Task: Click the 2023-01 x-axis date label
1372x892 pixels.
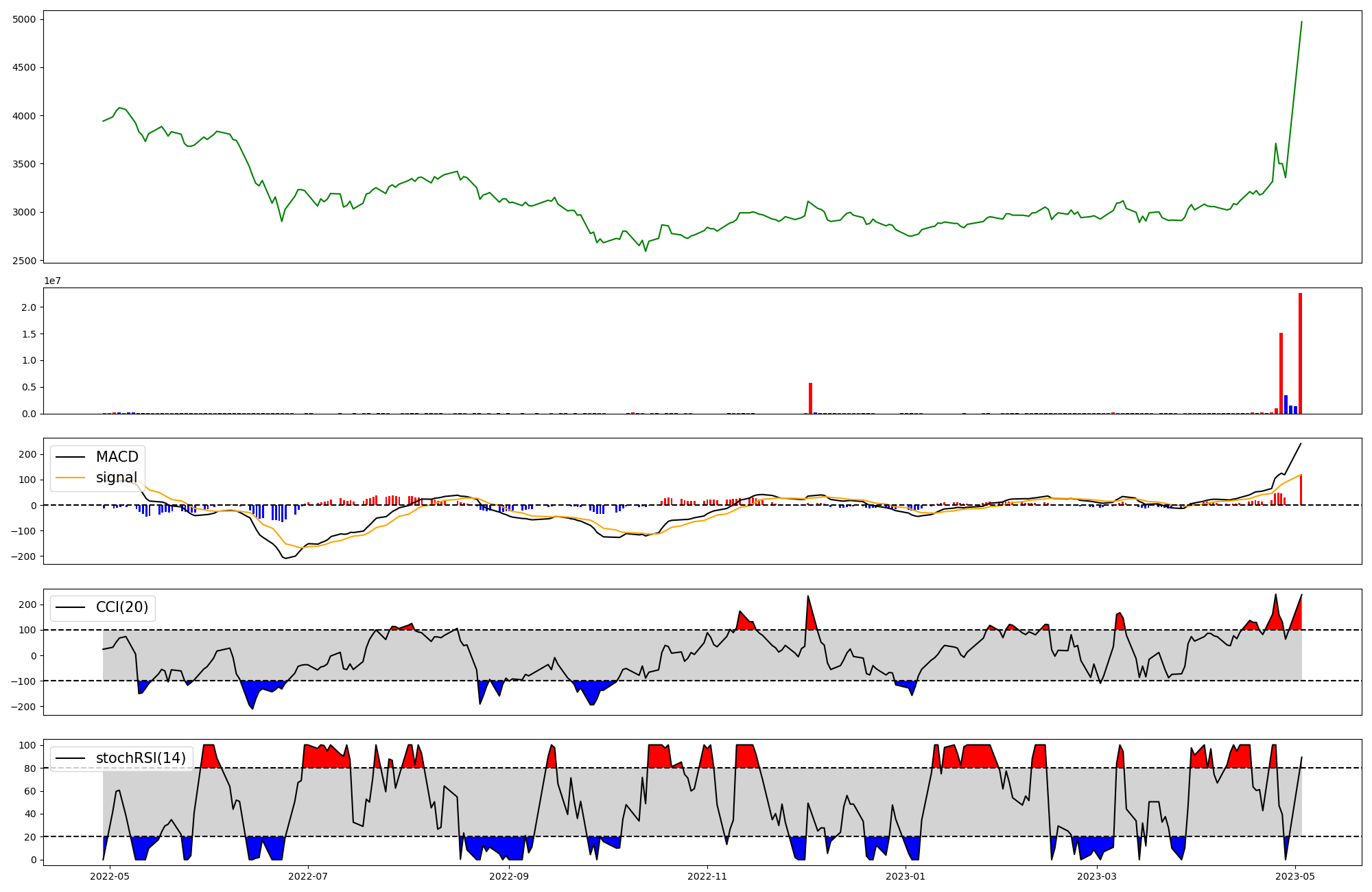Action: pos(906,876)
